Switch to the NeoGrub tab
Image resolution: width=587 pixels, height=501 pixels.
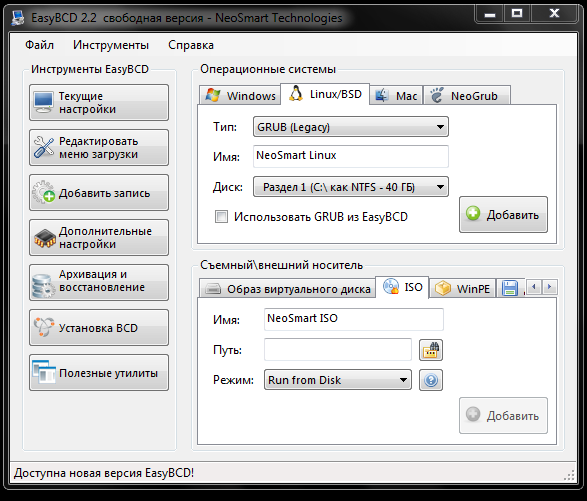pos(466,95)
